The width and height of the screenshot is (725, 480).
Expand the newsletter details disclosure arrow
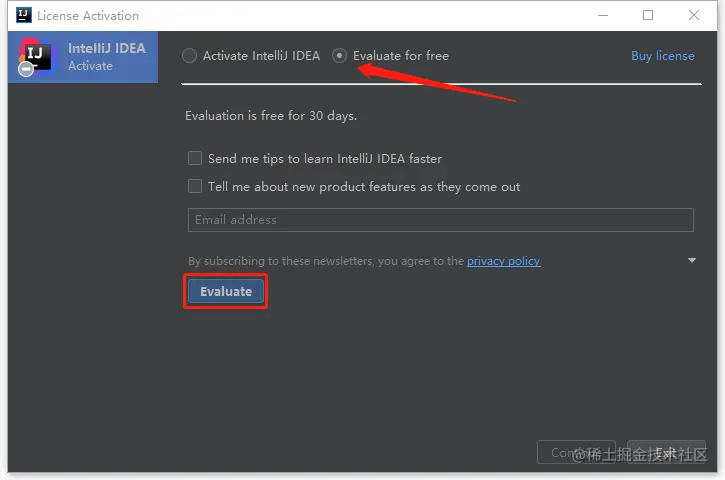point(692,260)
